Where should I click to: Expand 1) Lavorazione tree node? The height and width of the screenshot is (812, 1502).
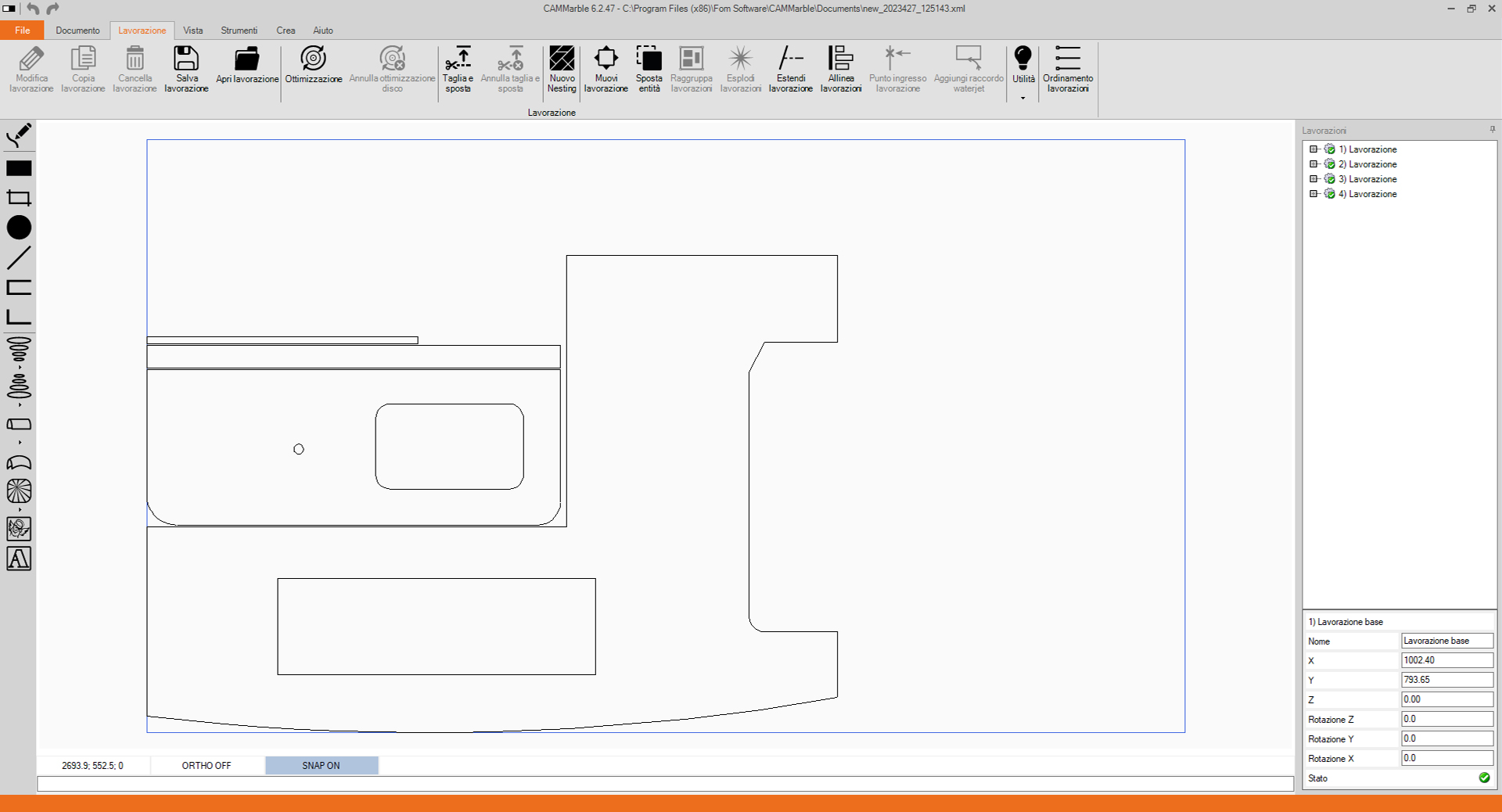(1313, 149)
